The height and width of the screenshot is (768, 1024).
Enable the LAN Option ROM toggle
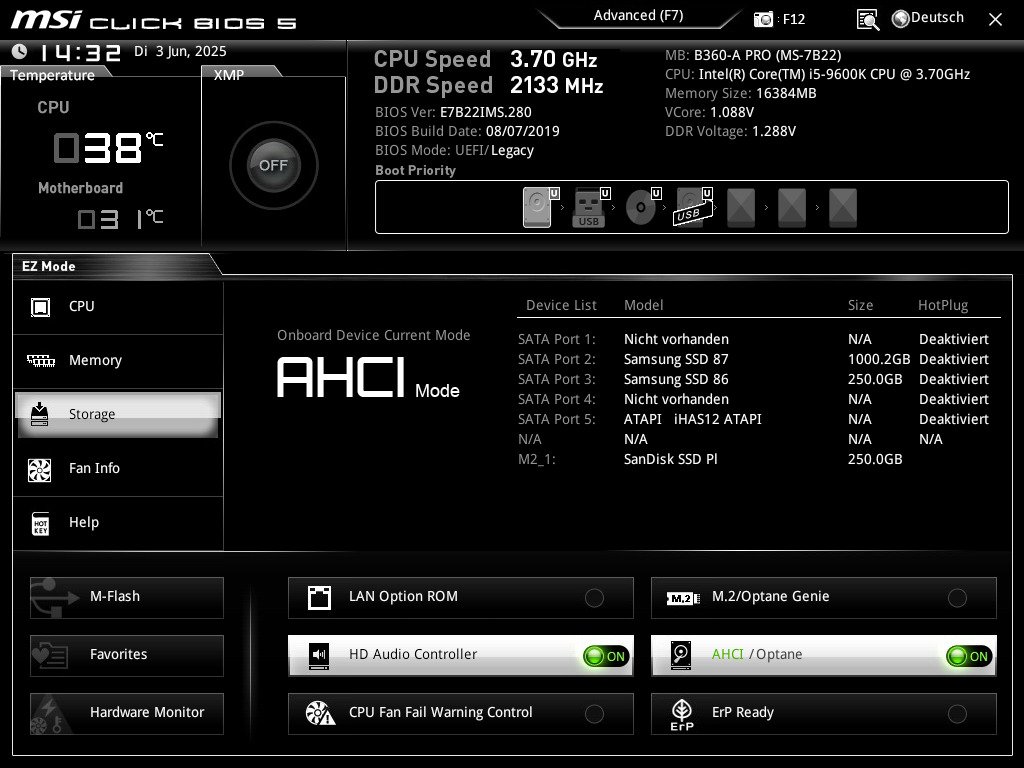click(x=594, y=598)
